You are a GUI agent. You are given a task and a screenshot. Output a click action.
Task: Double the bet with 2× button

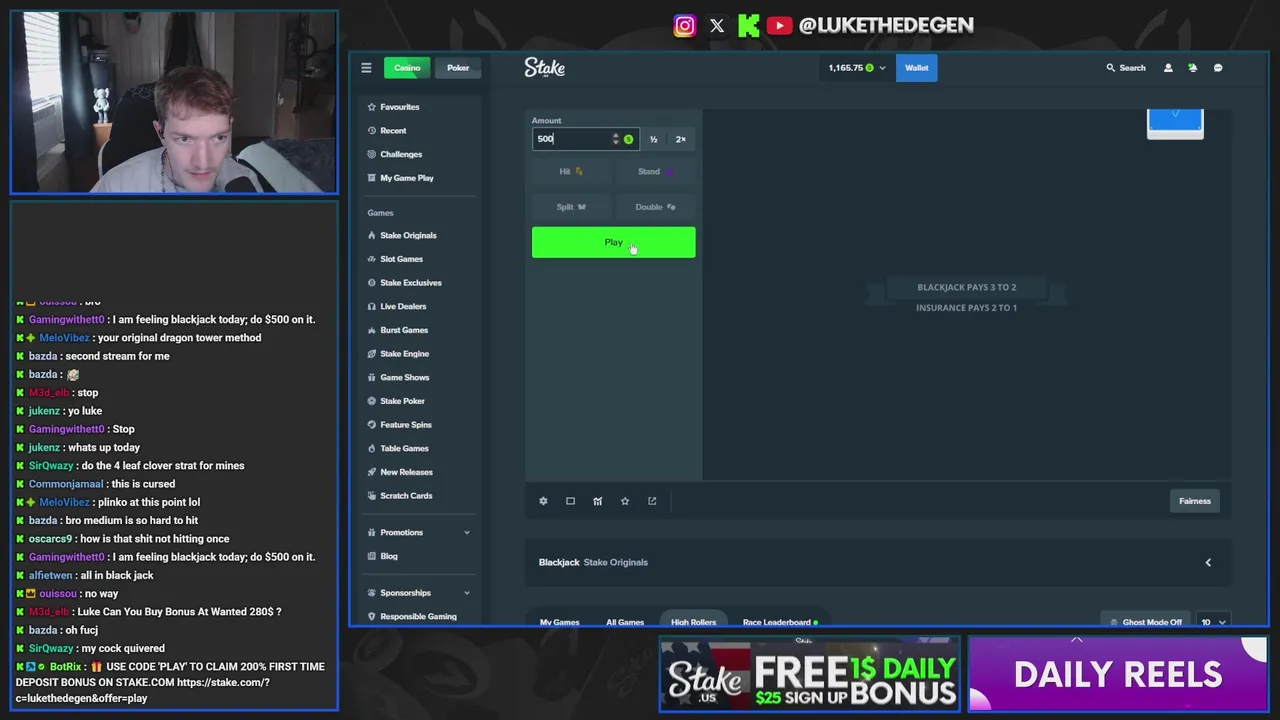coord(681,139)
